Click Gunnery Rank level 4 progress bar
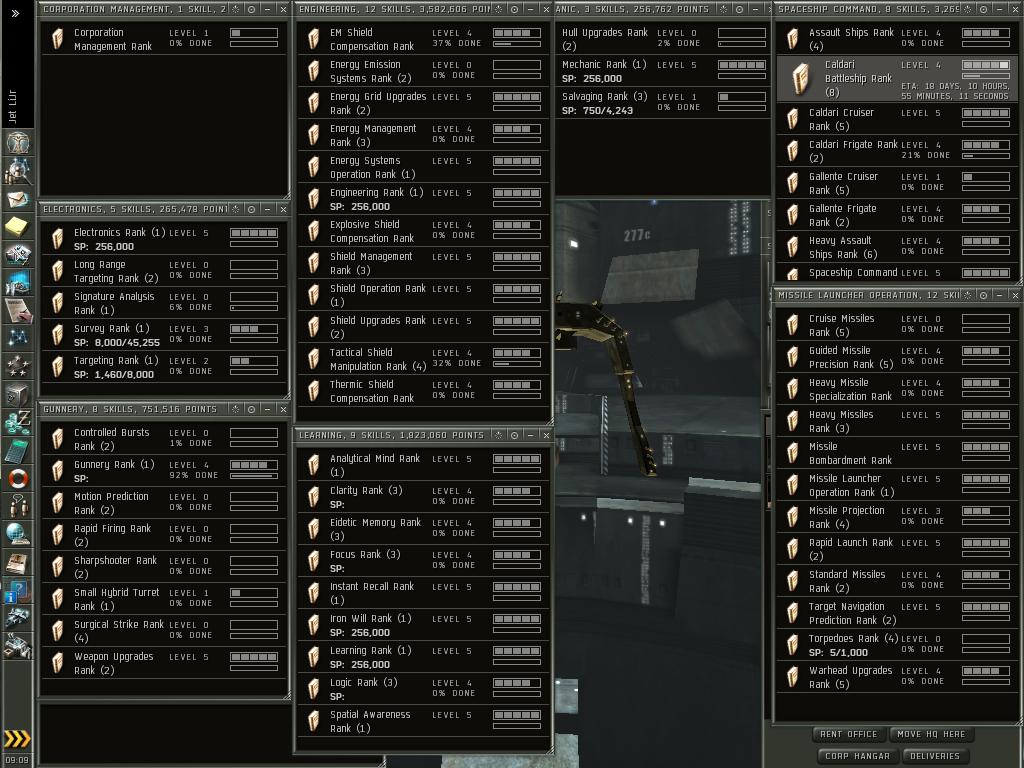 pos(254,465)
